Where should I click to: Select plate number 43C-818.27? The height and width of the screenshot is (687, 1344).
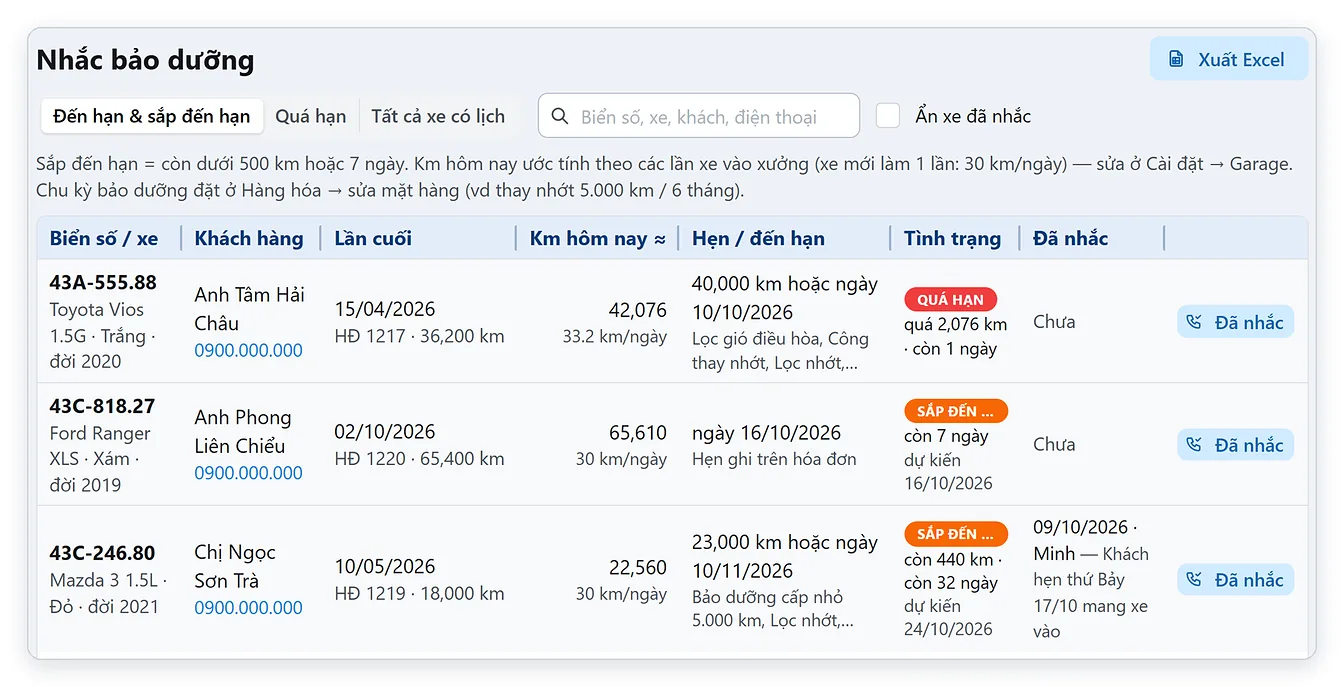102,406
